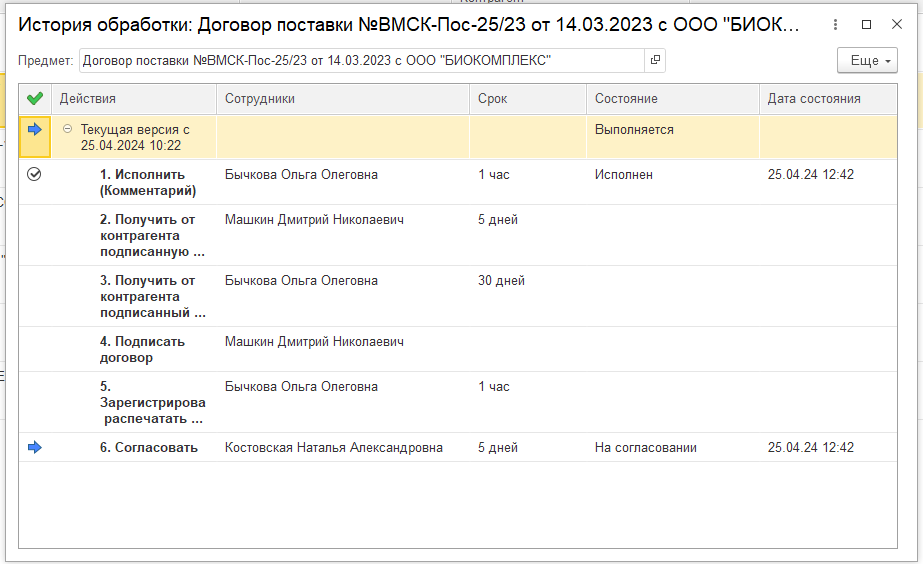
Task: Select action 5. Зарегистрировать, распечатать
Action: pyautogui.click(x=152, y=403)
